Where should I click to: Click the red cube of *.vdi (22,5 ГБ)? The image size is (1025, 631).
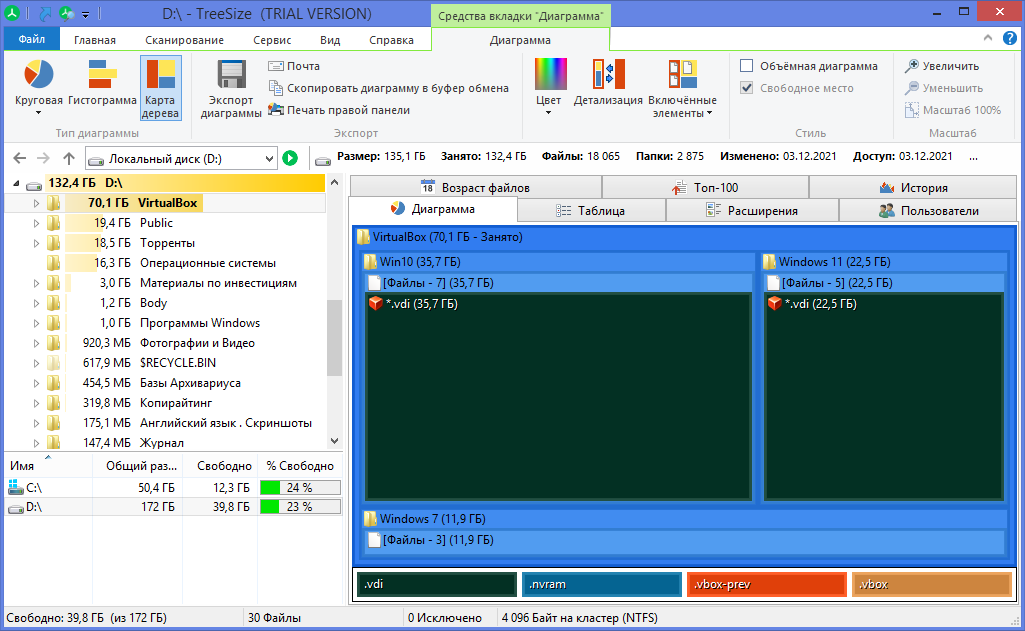coord(775,303)
